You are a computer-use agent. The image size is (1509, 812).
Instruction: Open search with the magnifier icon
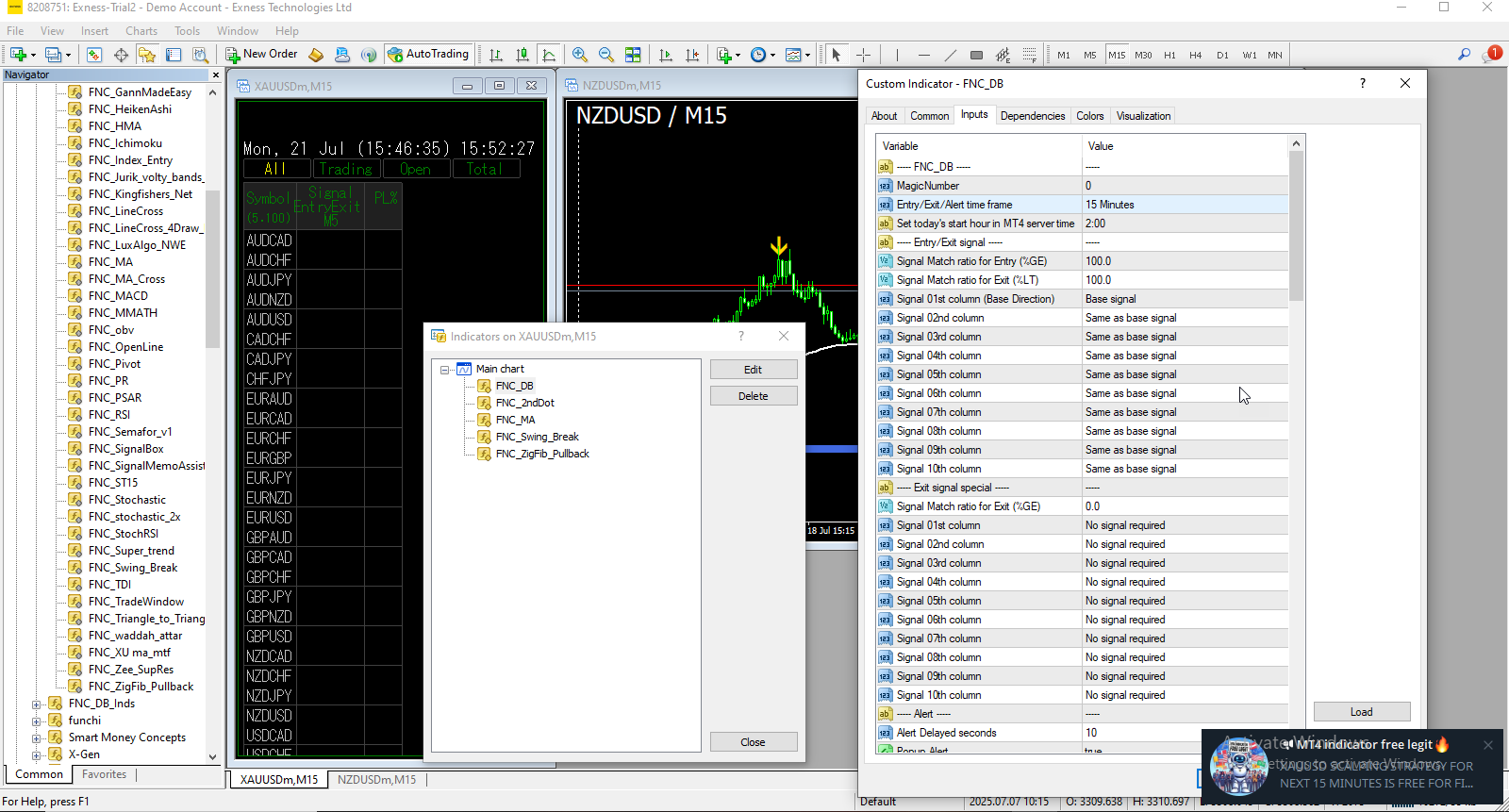point(1464,55)
